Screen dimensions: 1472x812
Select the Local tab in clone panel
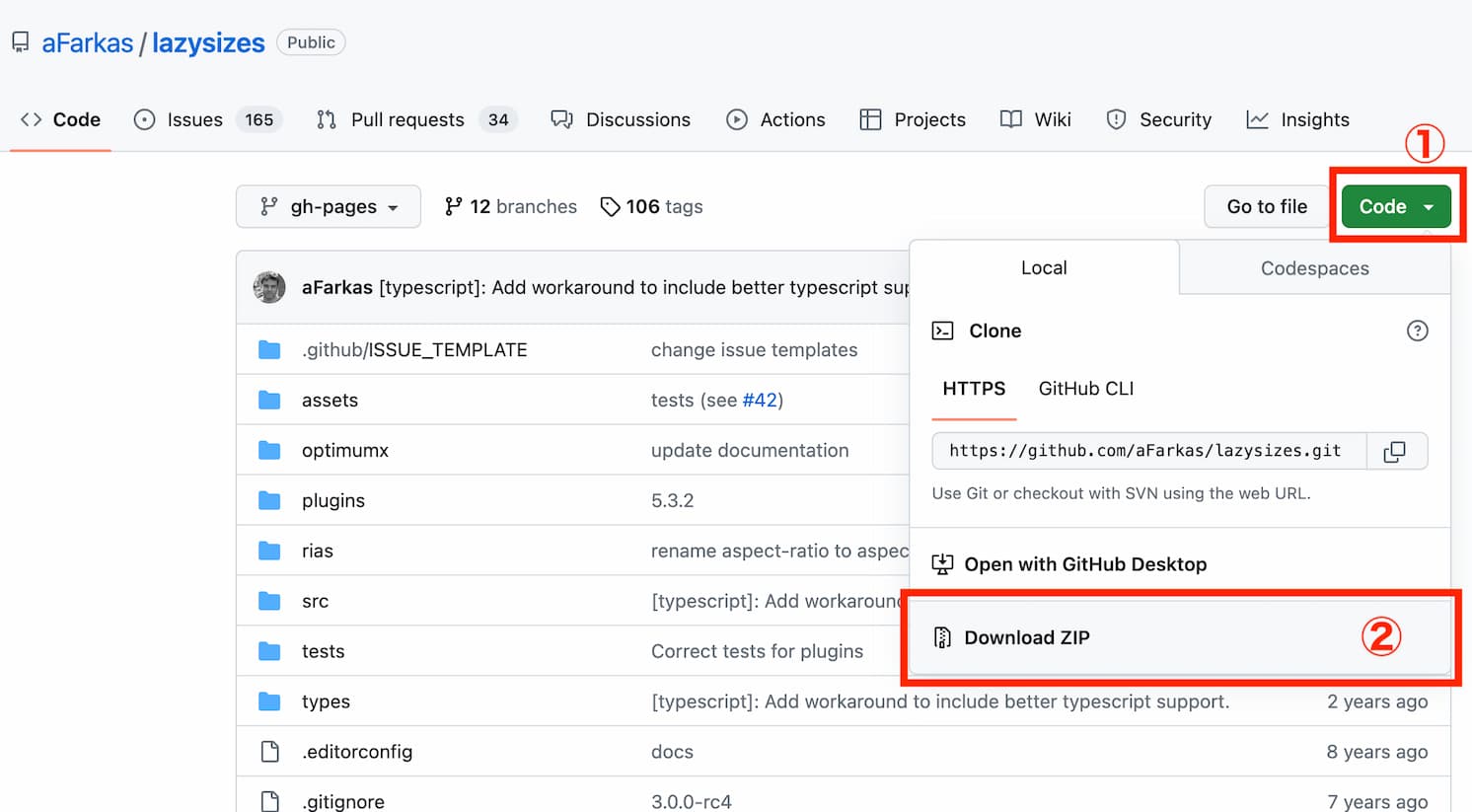pyautogui.click(x=1044, y=267)
